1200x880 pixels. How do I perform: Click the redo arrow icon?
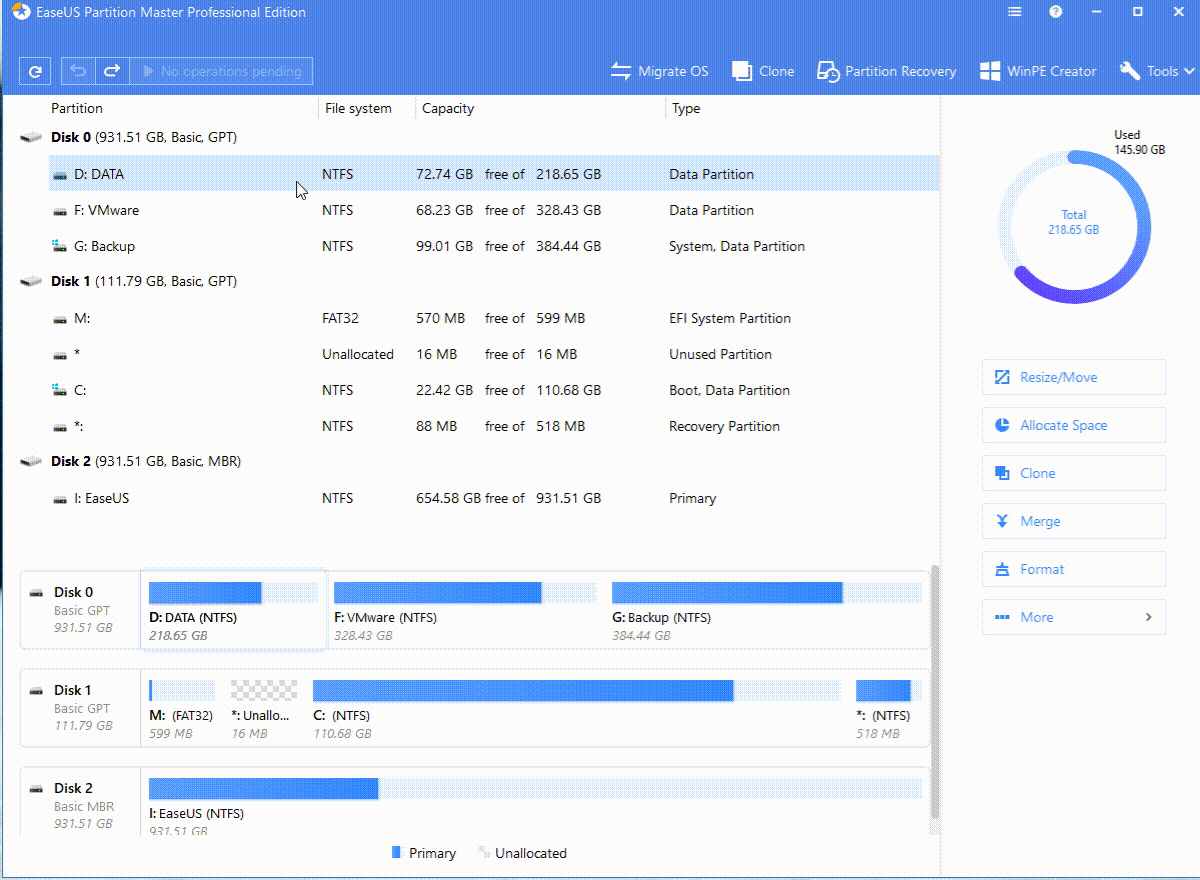coord(112,71)
